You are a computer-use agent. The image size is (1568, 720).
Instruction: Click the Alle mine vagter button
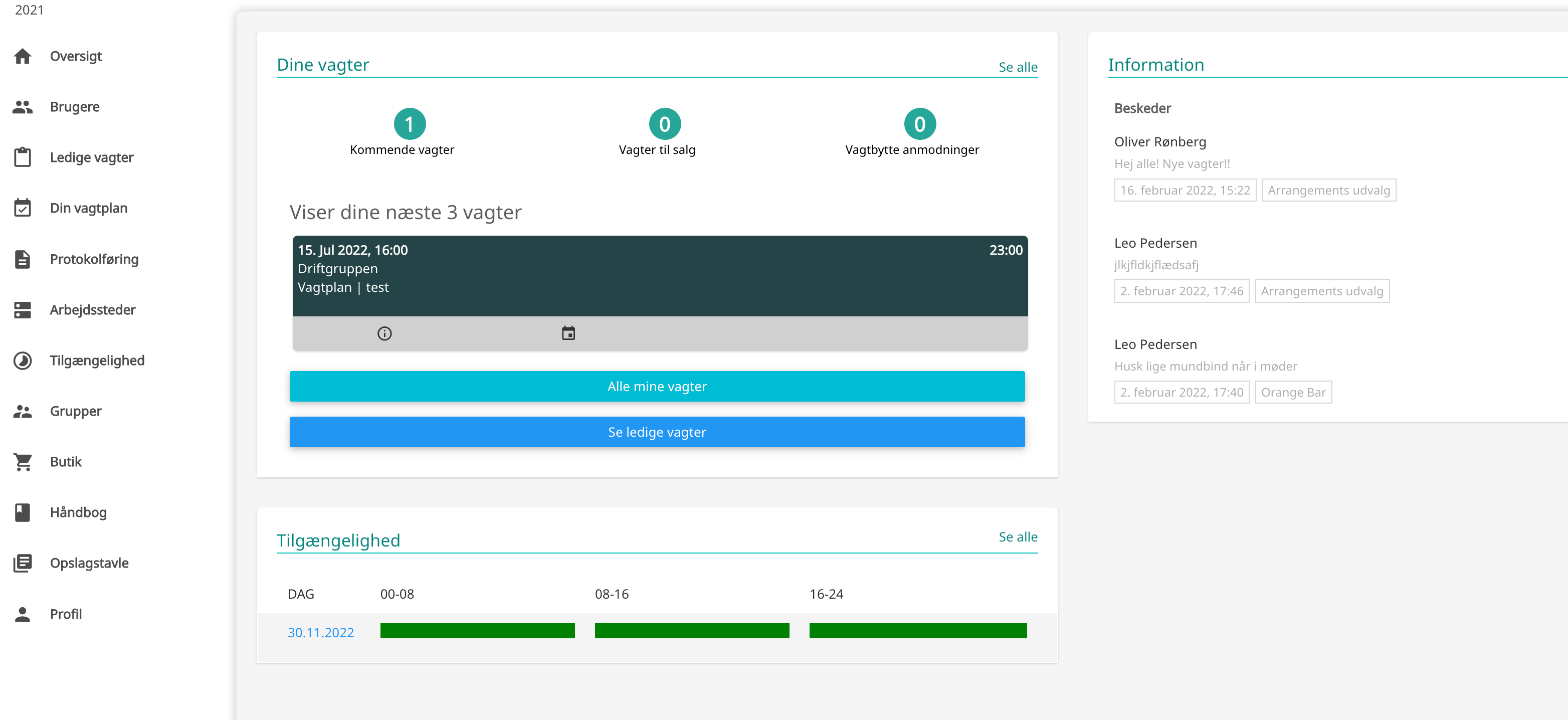click(x=657, y=387)
